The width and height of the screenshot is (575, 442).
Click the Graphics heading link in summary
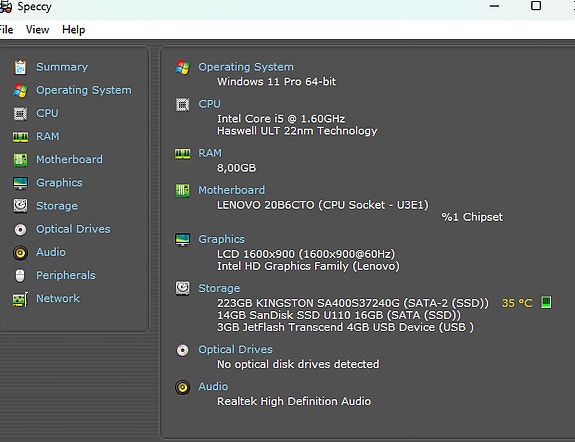221,239
